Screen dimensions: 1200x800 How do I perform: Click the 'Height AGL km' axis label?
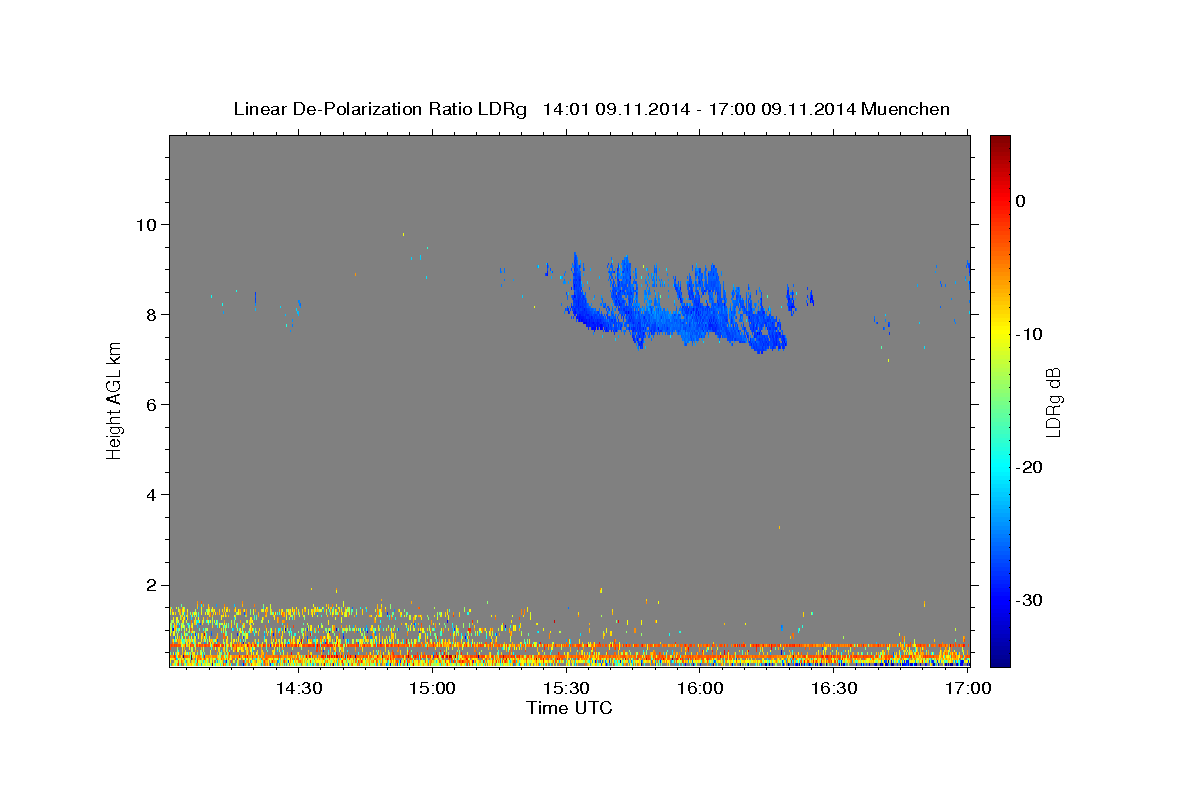click(x=114, y=400)
